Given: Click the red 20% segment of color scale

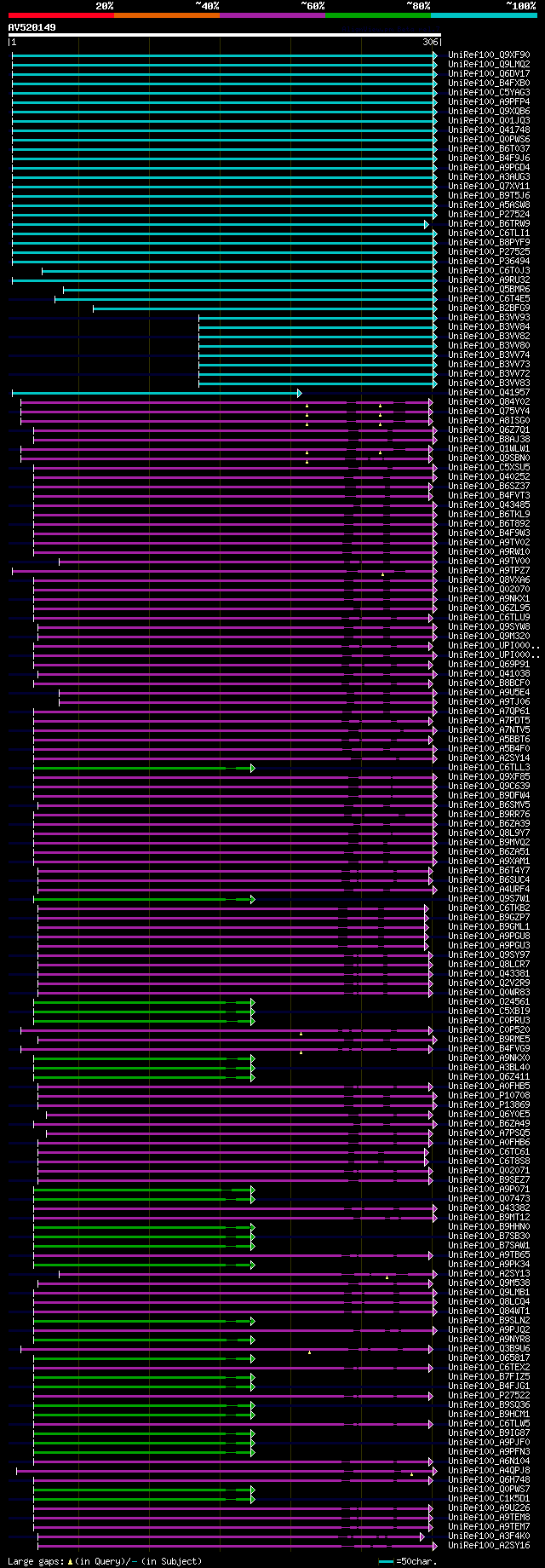Looking at the screenshot, I should [60, 14].
